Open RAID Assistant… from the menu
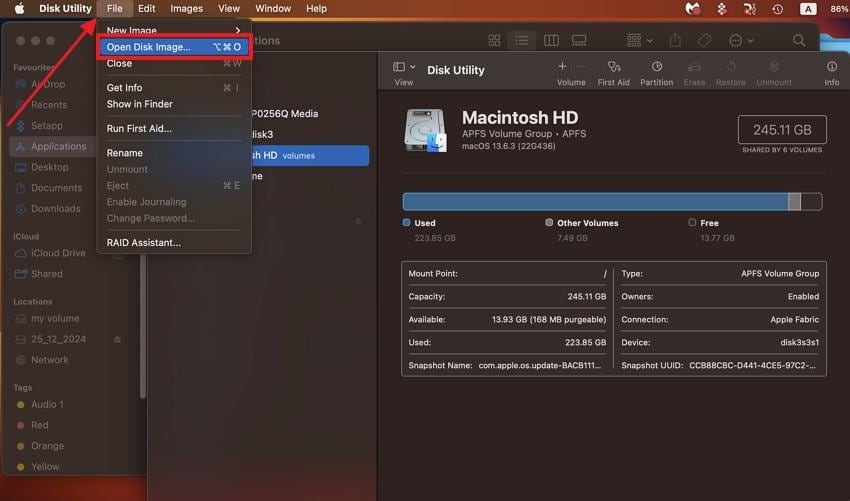The width and height of the screenshot is (850, 501). coord(173,242)
